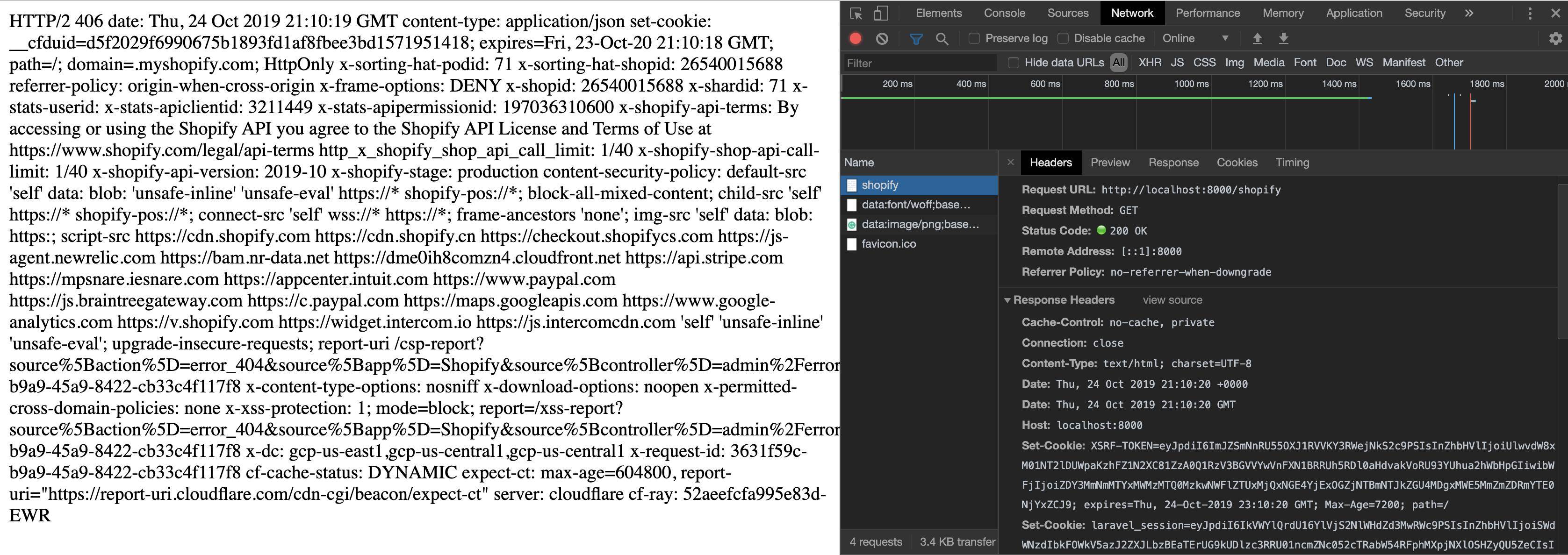1568x555 pixels.
Task: Click the export HAR download arrow icon
Action: [1283, 38]
